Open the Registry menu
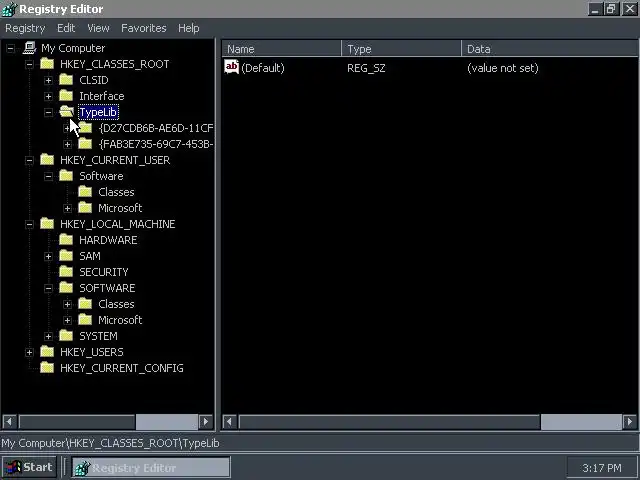This screenshot has height=480, width=640. click(x=25, y=28)
